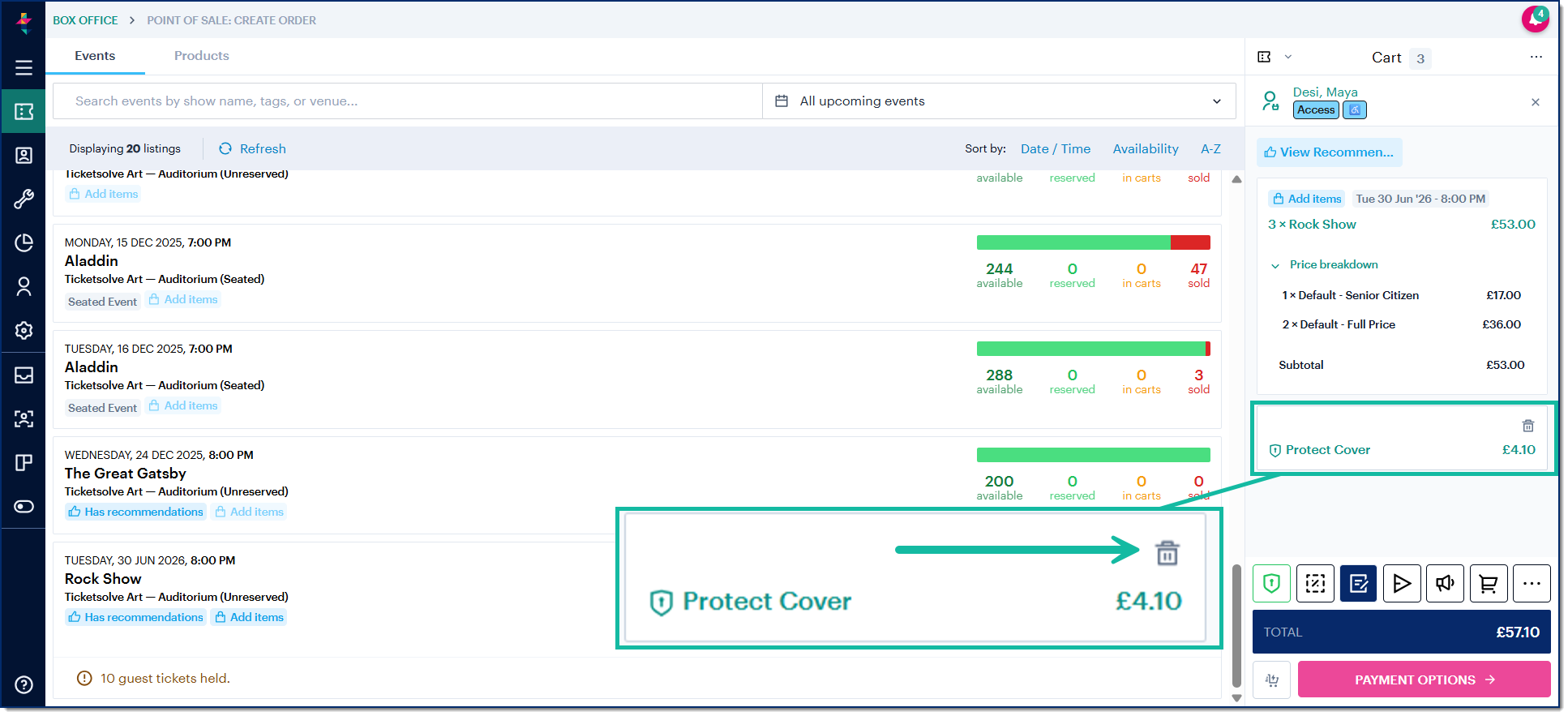Viewport: 1568px width, 716px height.
Task: Sort listings by Availability
Action: tap(1145, 149)
